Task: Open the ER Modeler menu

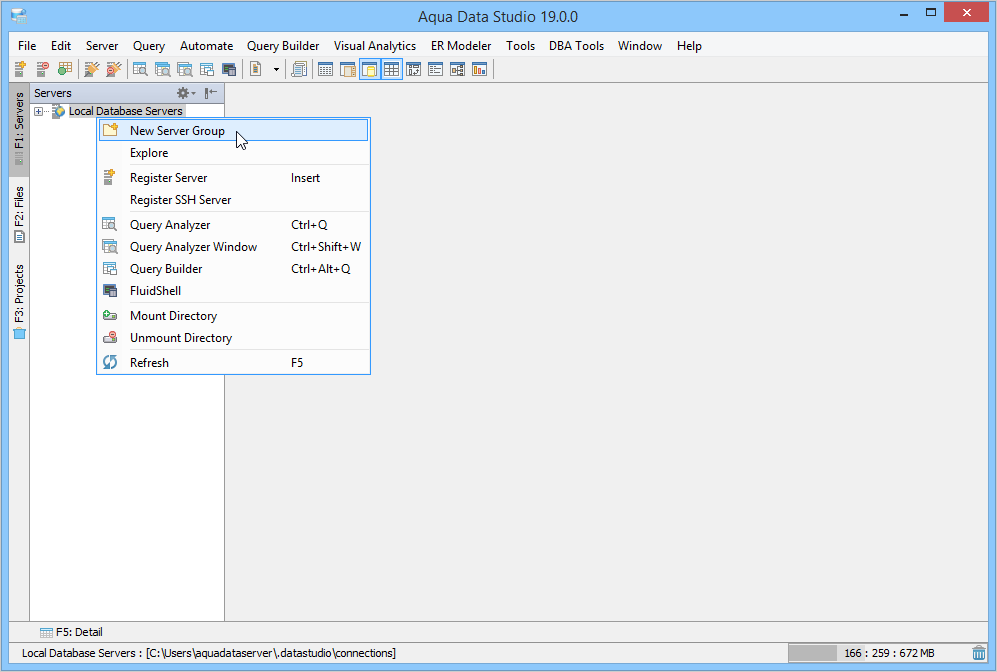Action: point(461,46)
